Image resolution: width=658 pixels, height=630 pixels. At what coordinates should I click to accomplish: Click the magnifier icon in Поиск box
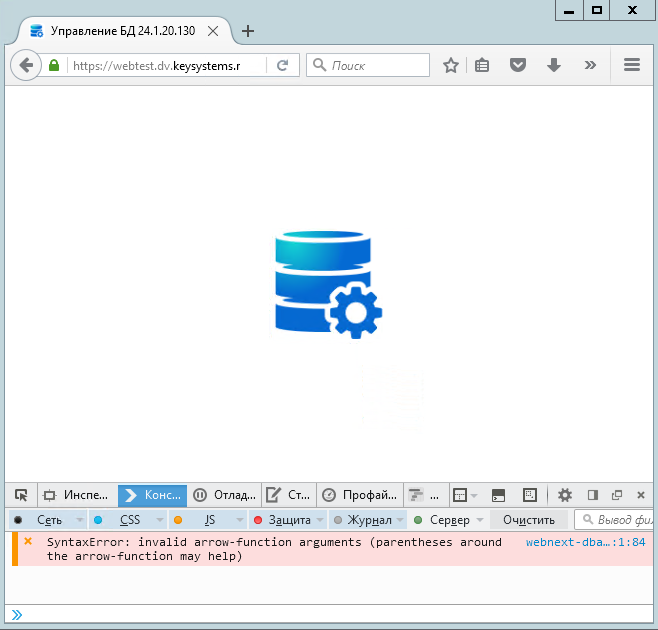[x=319, y=65]
